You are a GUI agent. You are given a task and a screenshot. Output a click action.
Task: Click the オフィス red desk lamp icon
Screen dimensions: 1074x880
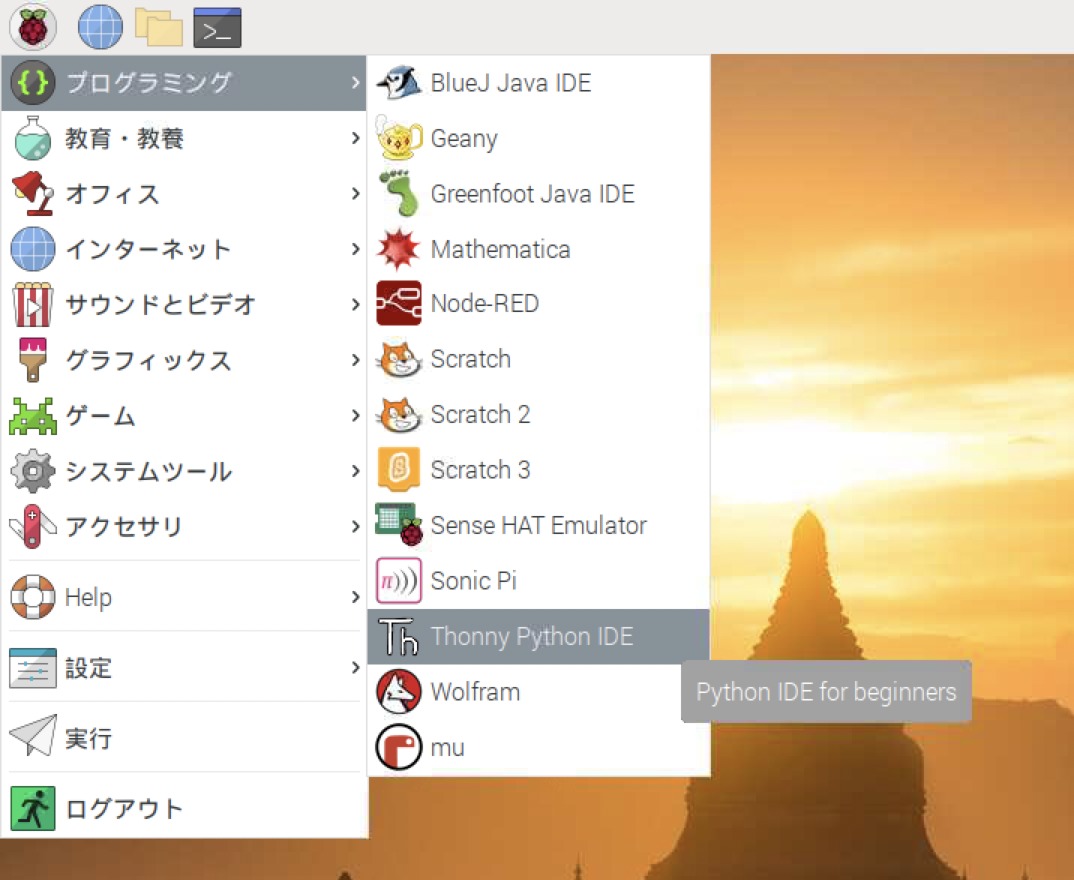[32, 194]
